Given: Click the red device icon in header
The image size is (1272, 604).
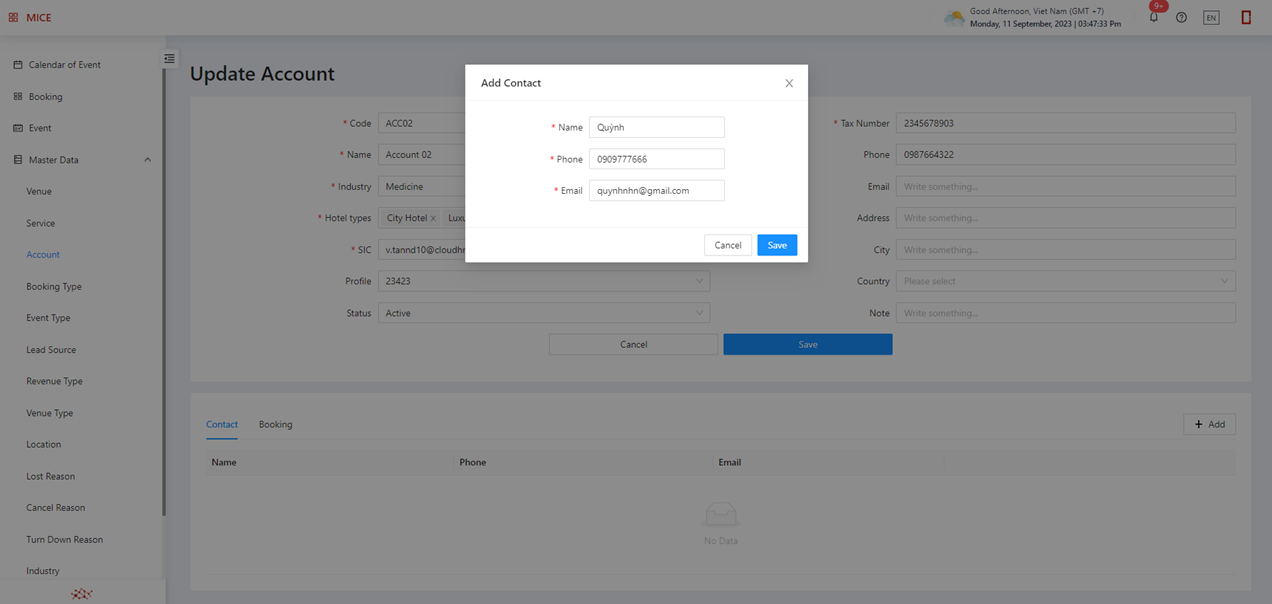Looking at the screenshot, I should click(1246, 17).
